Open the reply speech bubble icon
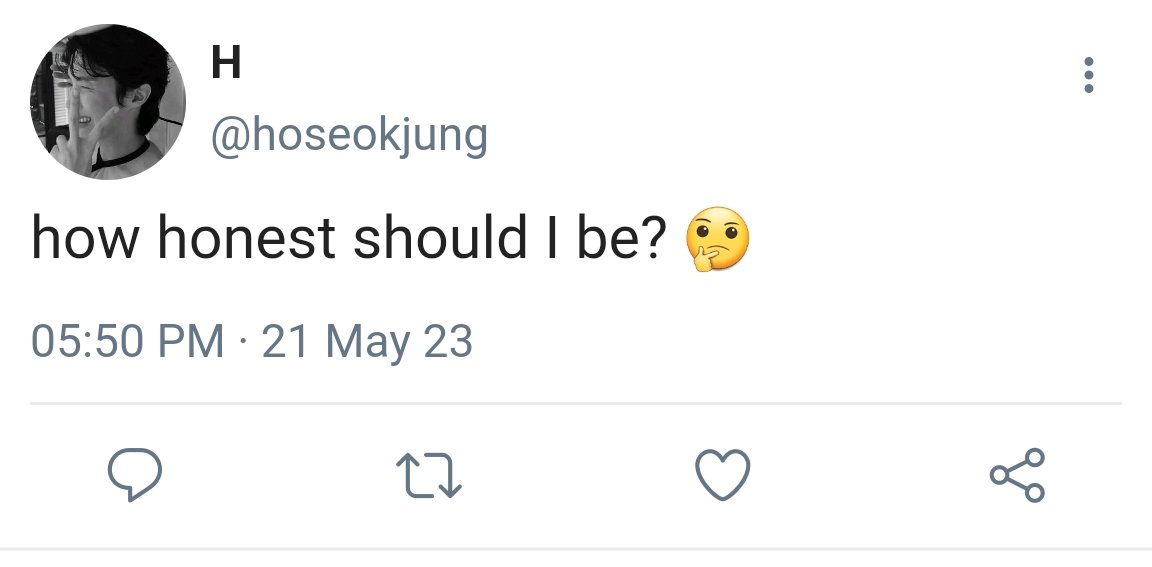Screen dimensions: 1152x567 134,474
